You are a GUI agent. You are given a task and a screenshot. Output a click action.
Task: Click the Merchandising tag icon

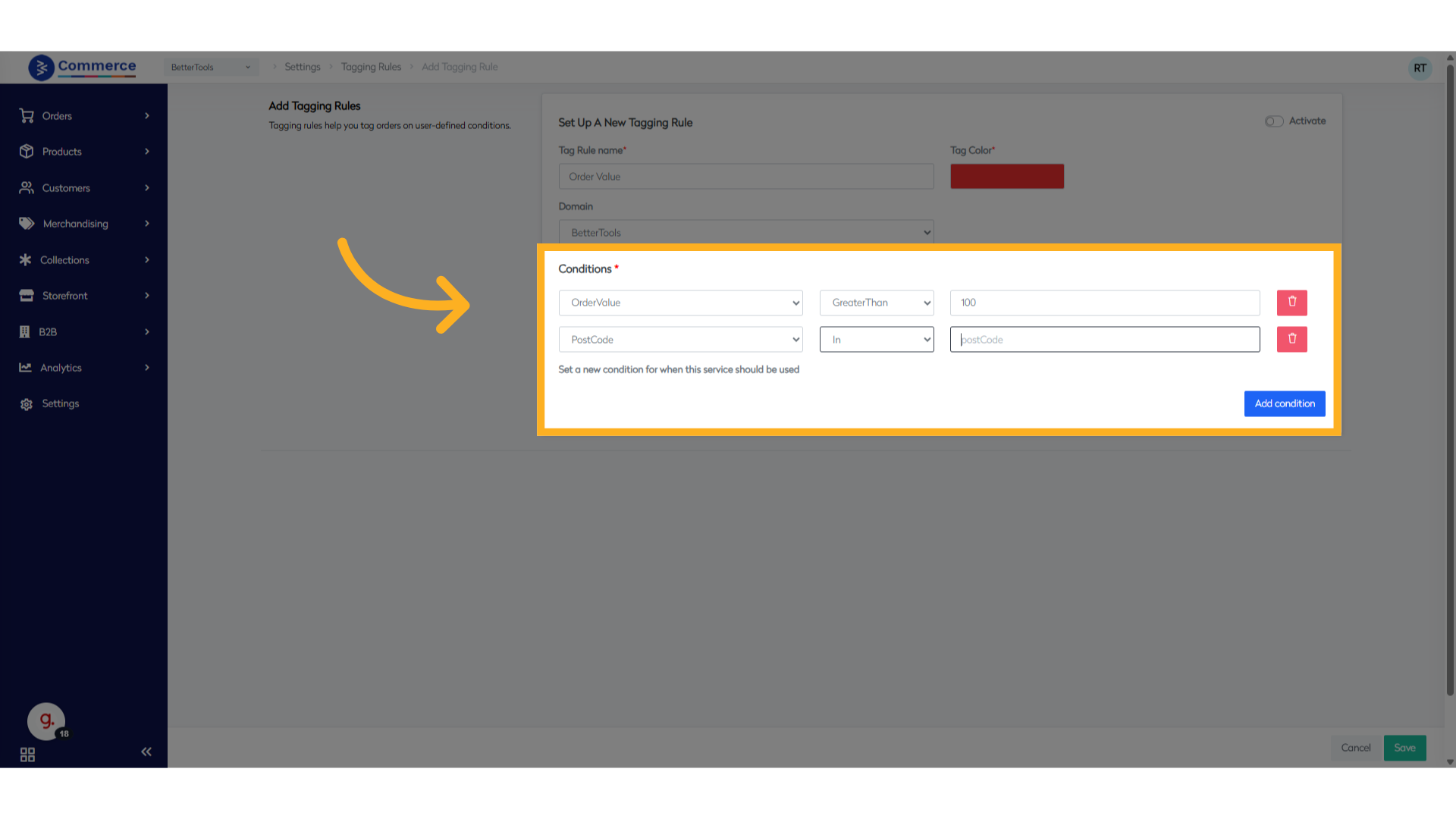[27, 224]
